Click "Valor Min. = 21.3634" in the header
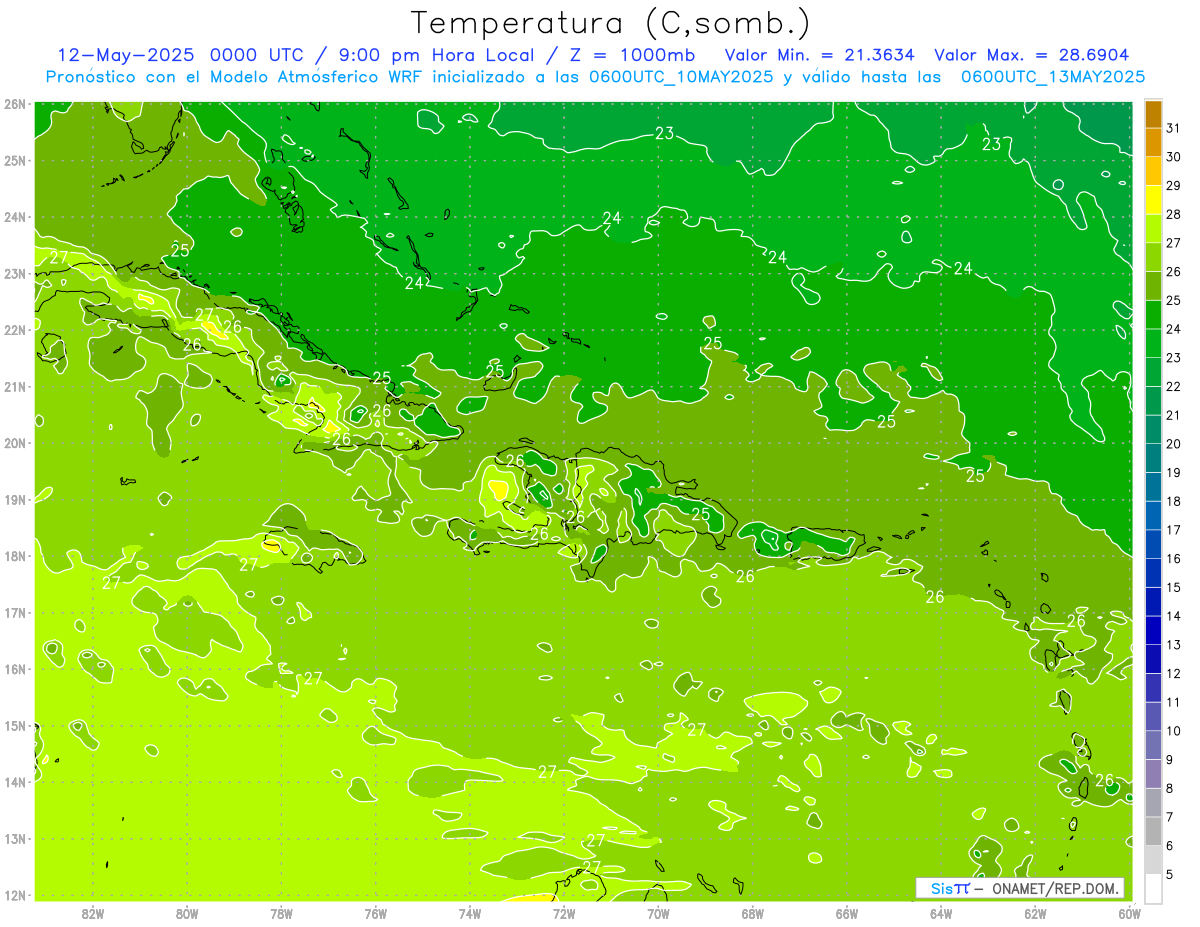This screenshot has width=1200, height=927. click(x=819, y=55)
